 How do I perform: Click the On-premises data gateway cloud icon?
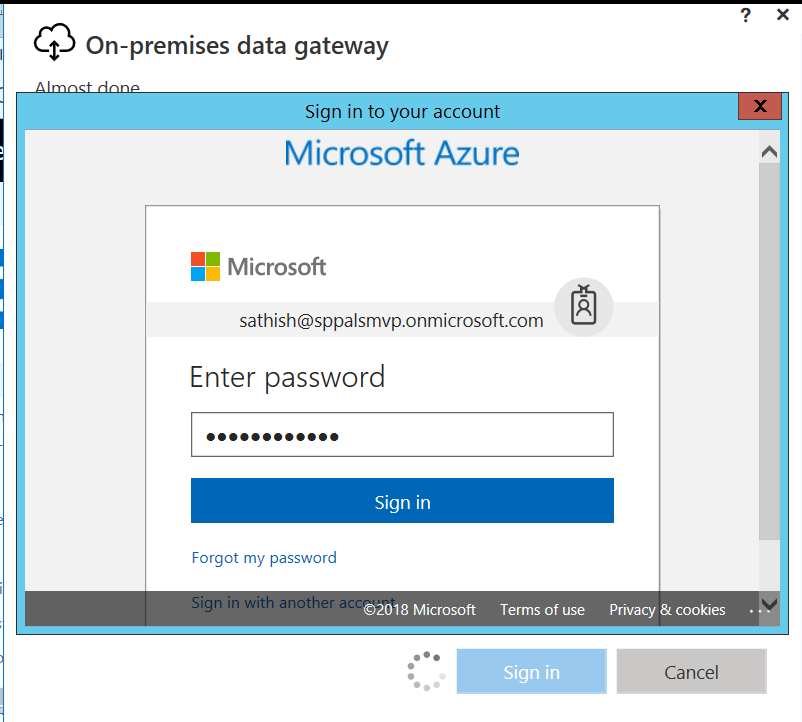54,42
